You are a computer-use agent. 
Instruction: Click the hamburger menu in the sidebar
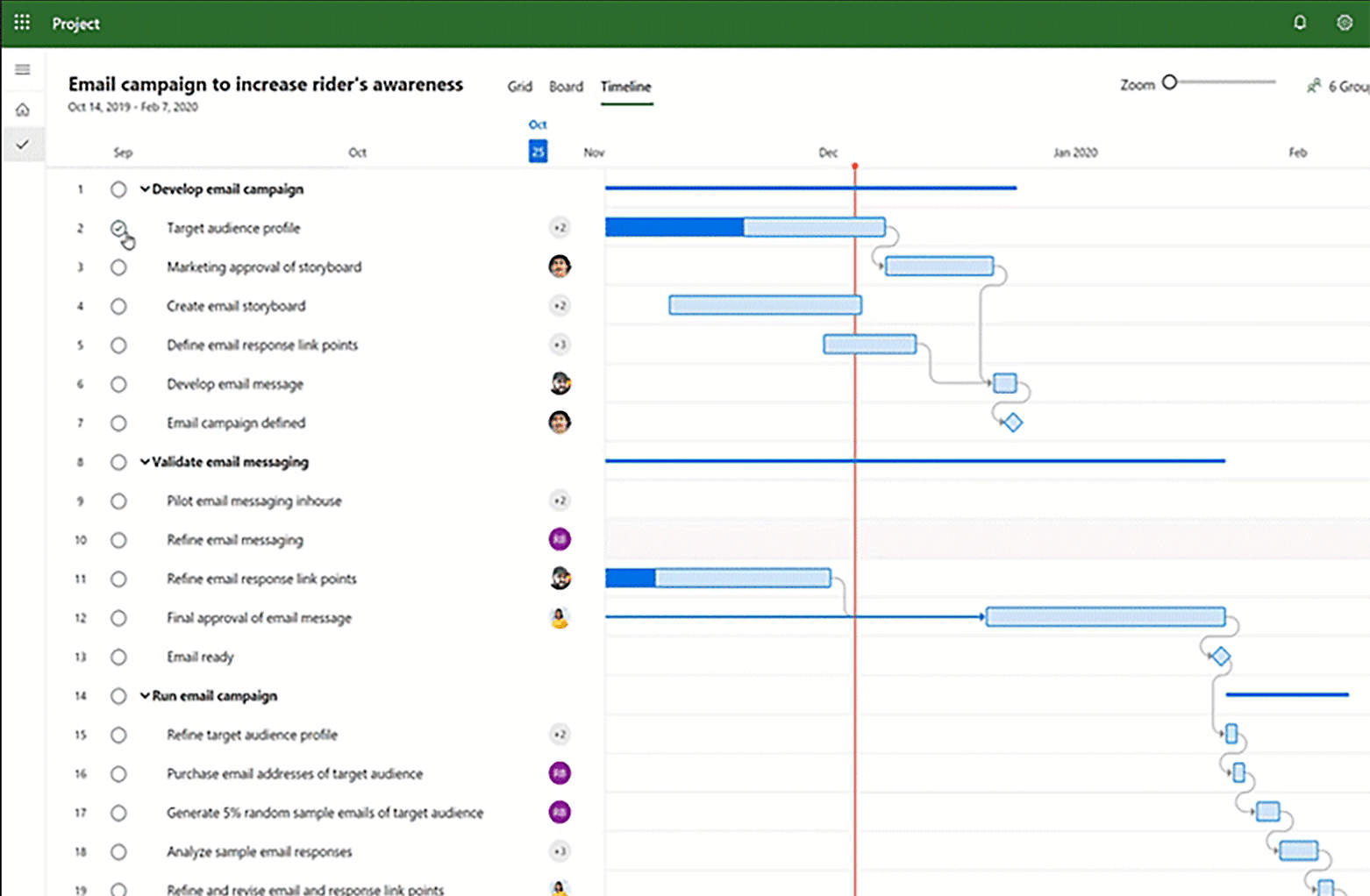click(x=23, y=69)
